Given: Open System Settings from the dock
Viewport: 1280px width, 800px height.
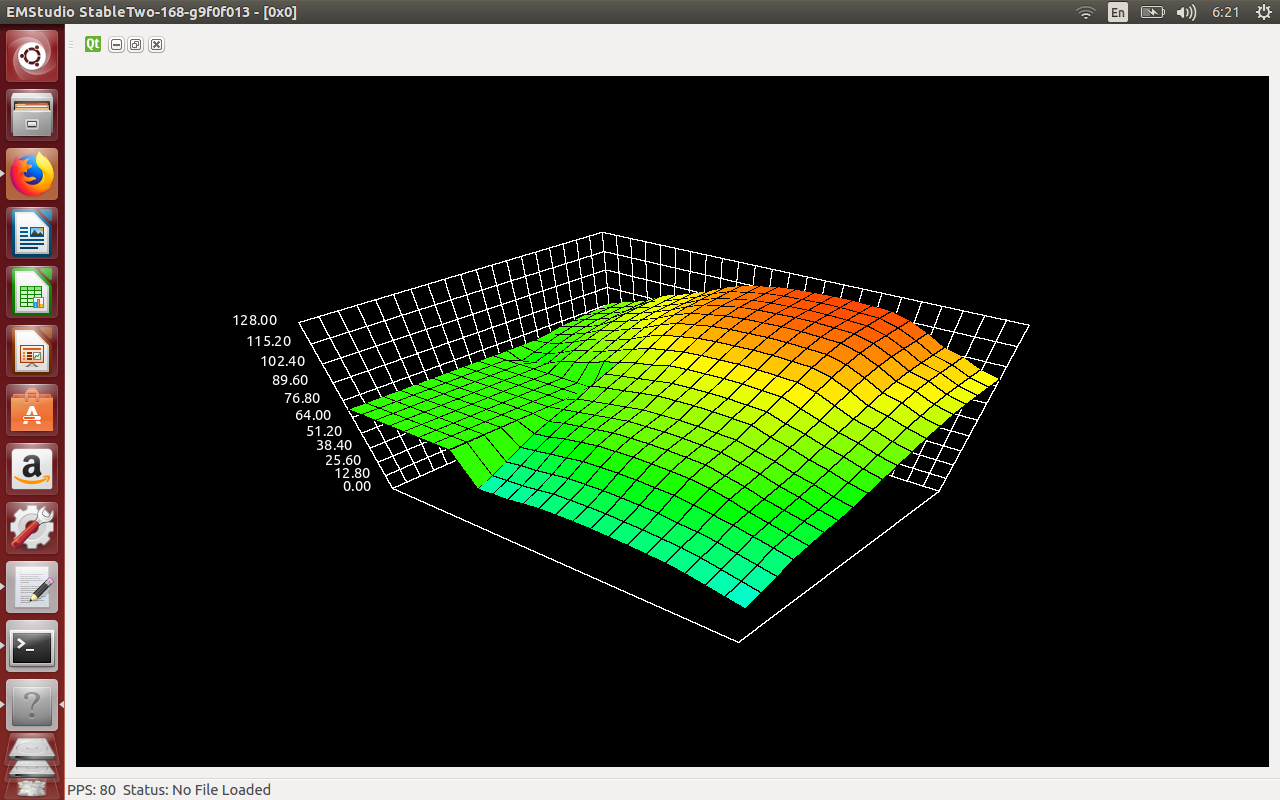Looking at the screenshot, I should click(x=32, y=528).
